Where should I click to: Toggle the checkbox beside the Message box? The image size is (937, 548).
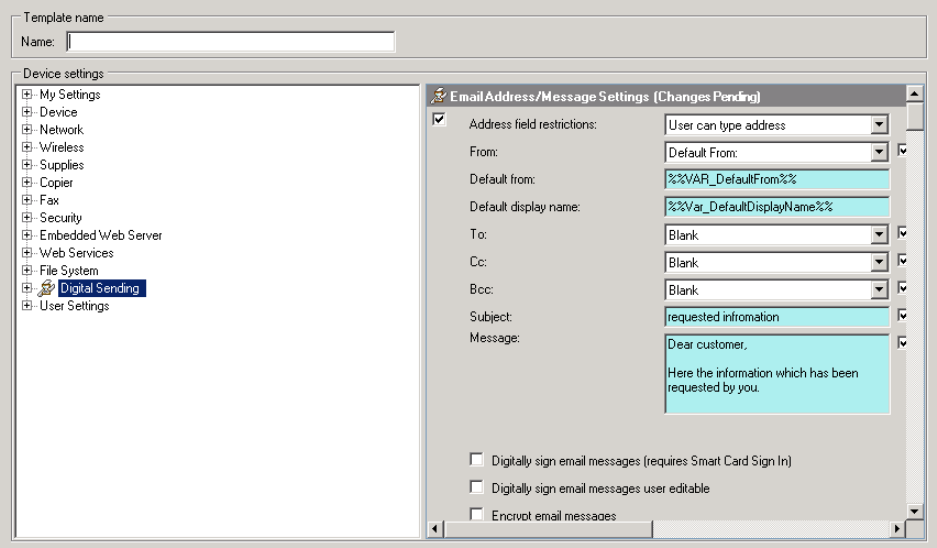pos(902,342)
